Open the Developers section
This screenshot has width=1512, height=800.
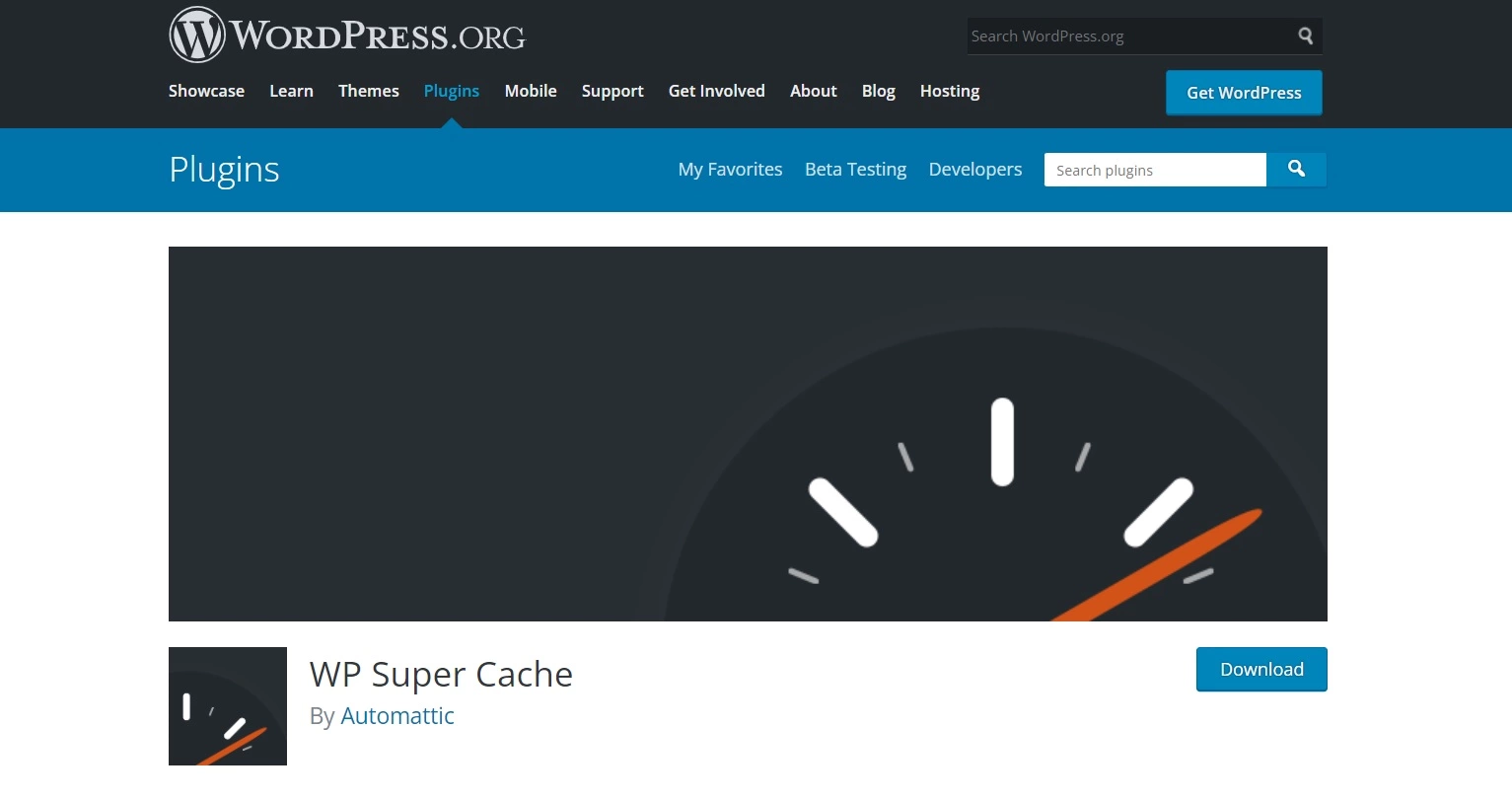(x=974, y=169)
